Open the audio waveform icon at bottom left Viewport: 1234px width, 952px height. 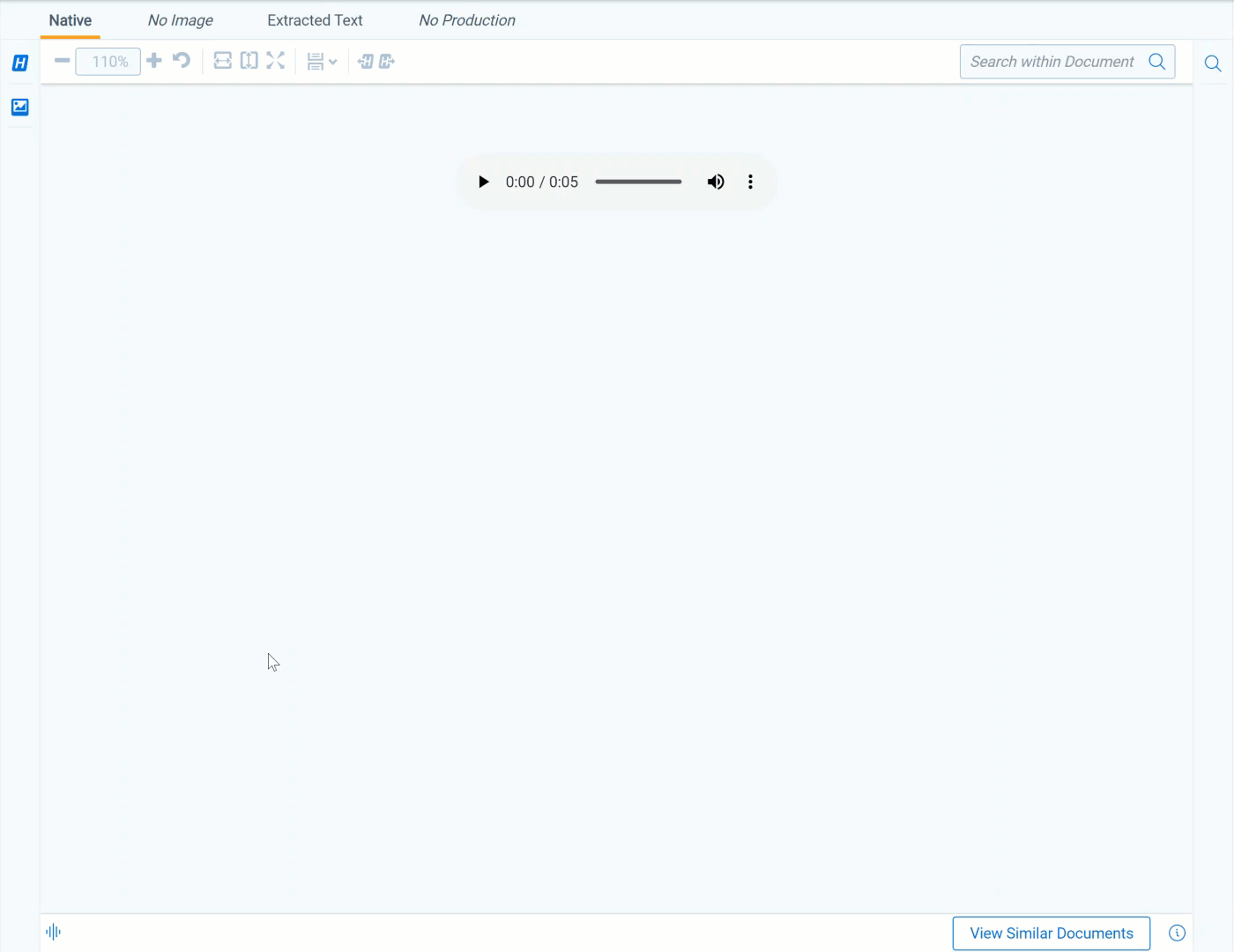(54, 932)
